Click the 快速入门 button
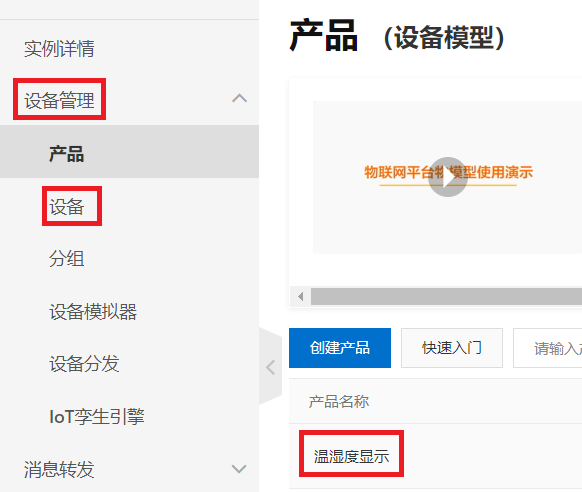 point(452,348)
